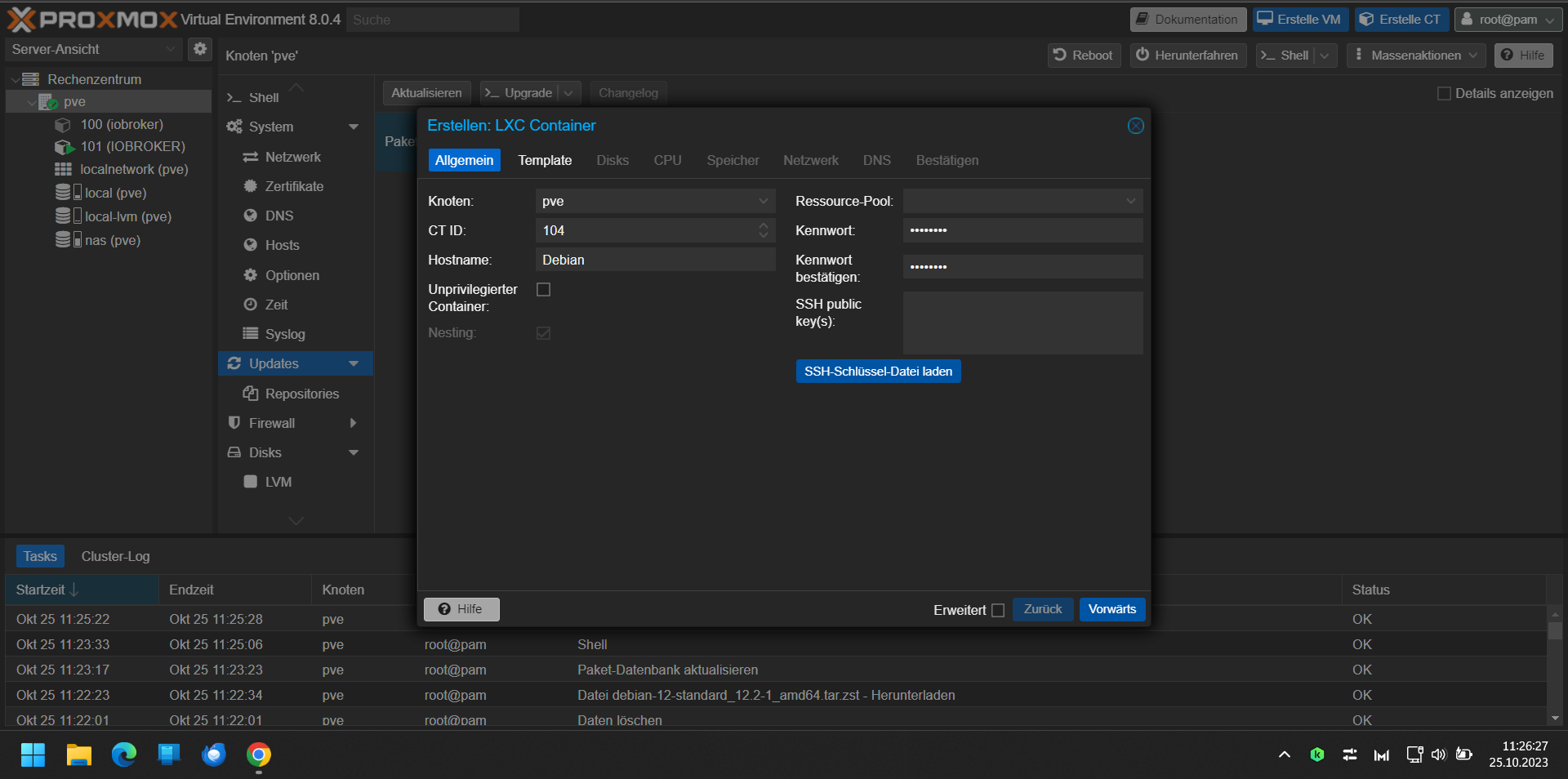Switch to the Template tab
Viewport: 1568px width, 779px height.
coord(545,160)
